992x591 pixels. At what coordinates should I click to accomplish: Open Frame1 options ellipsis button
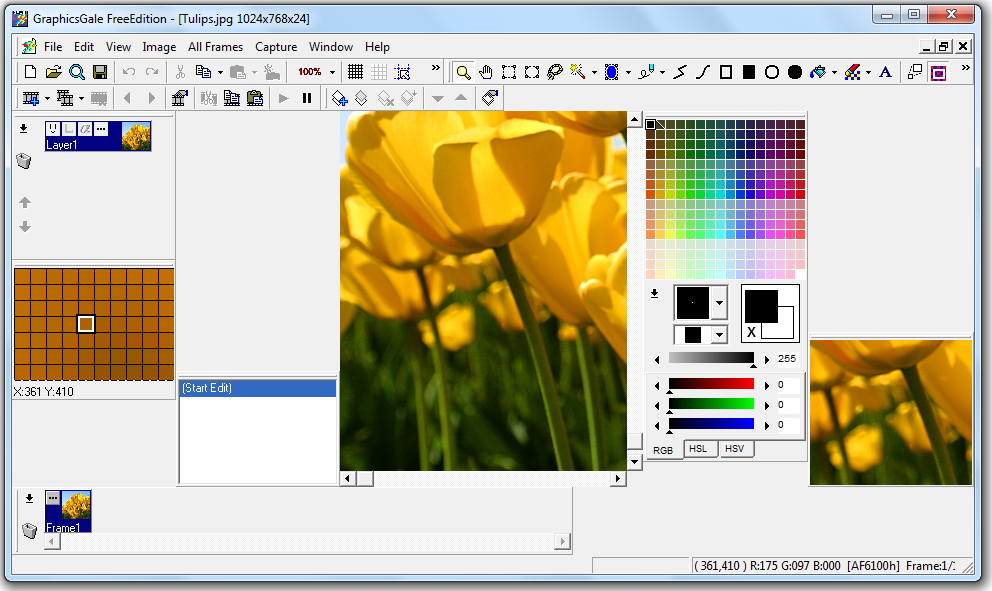tap(53, 498)
